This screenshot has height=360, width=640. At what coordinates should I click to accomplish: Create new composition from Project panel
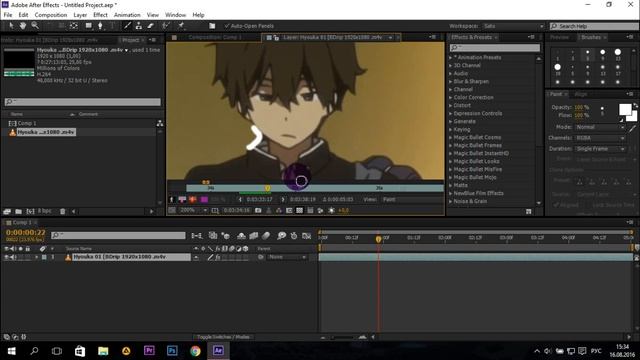point(30,211)
